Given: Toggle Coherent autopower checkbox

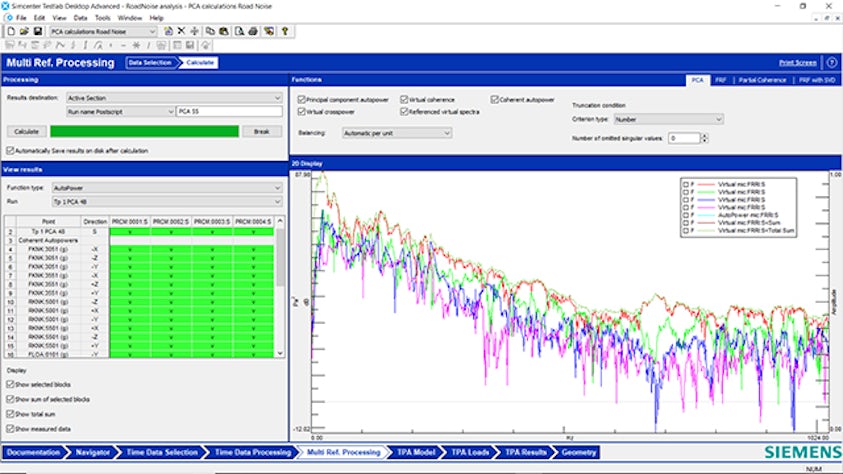Looking at the screenshot, I should [495, 100].
